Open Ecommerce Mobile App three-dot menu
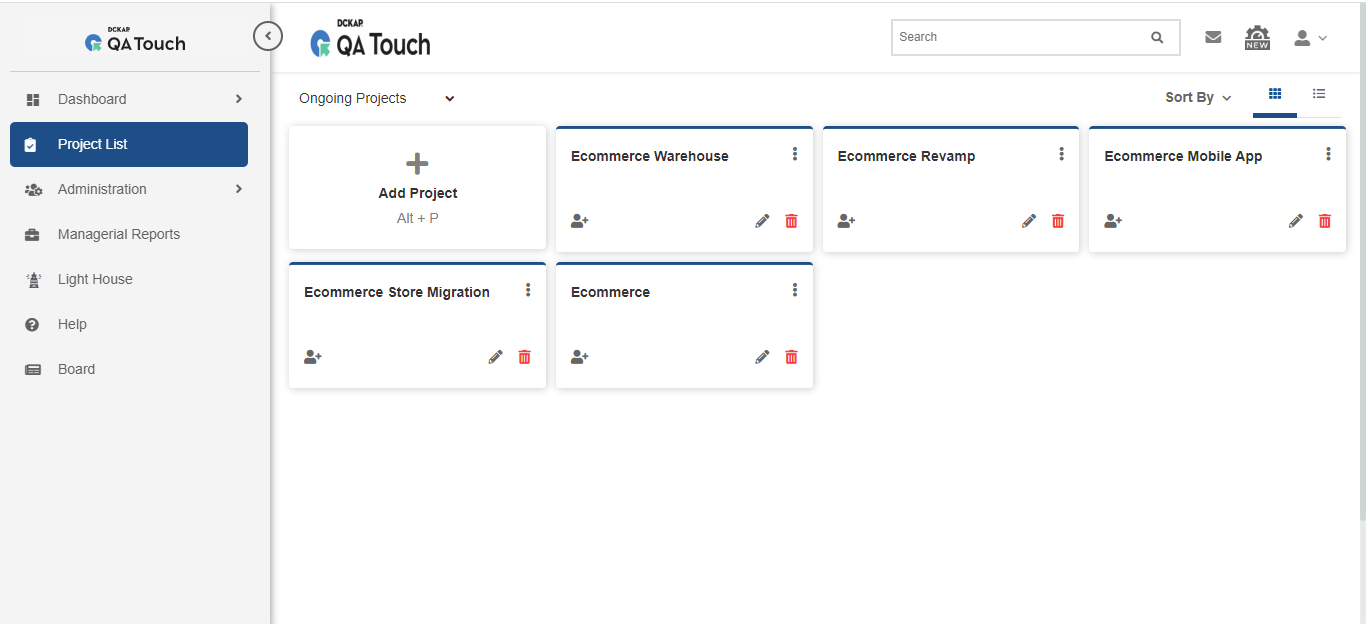The width and height of the screenshot is (1366, 624). pyautogui.click(x=1329, y=154)
